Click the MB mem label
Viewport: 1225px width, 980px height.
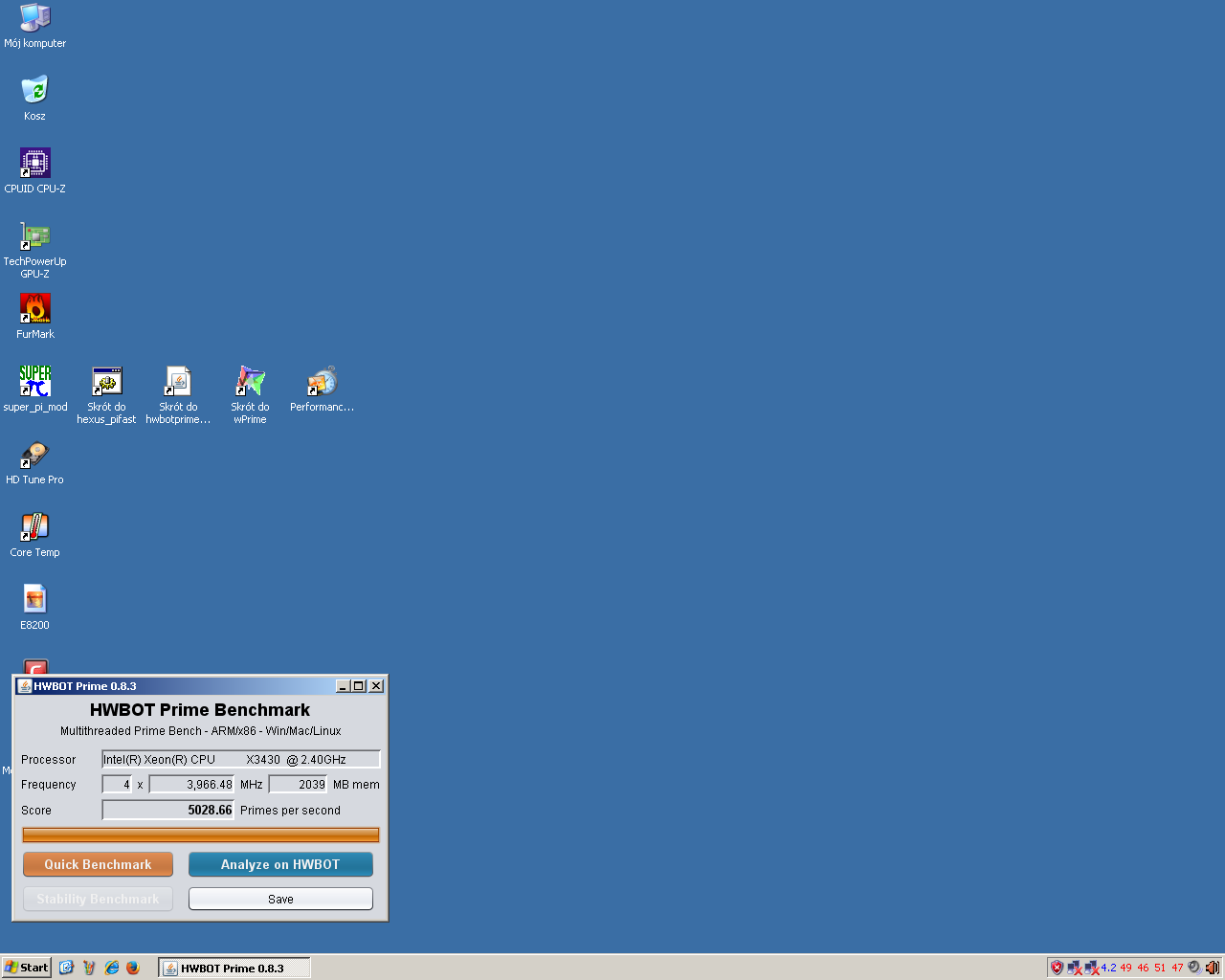coord(356,784)
